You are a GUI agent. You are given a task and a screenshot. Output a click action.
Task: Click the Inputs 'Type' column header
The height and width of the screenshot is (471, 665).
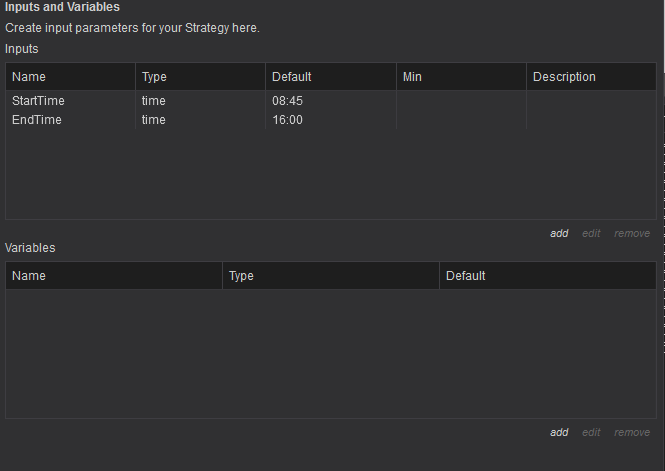pyautogui.click(x=154, y=77)
